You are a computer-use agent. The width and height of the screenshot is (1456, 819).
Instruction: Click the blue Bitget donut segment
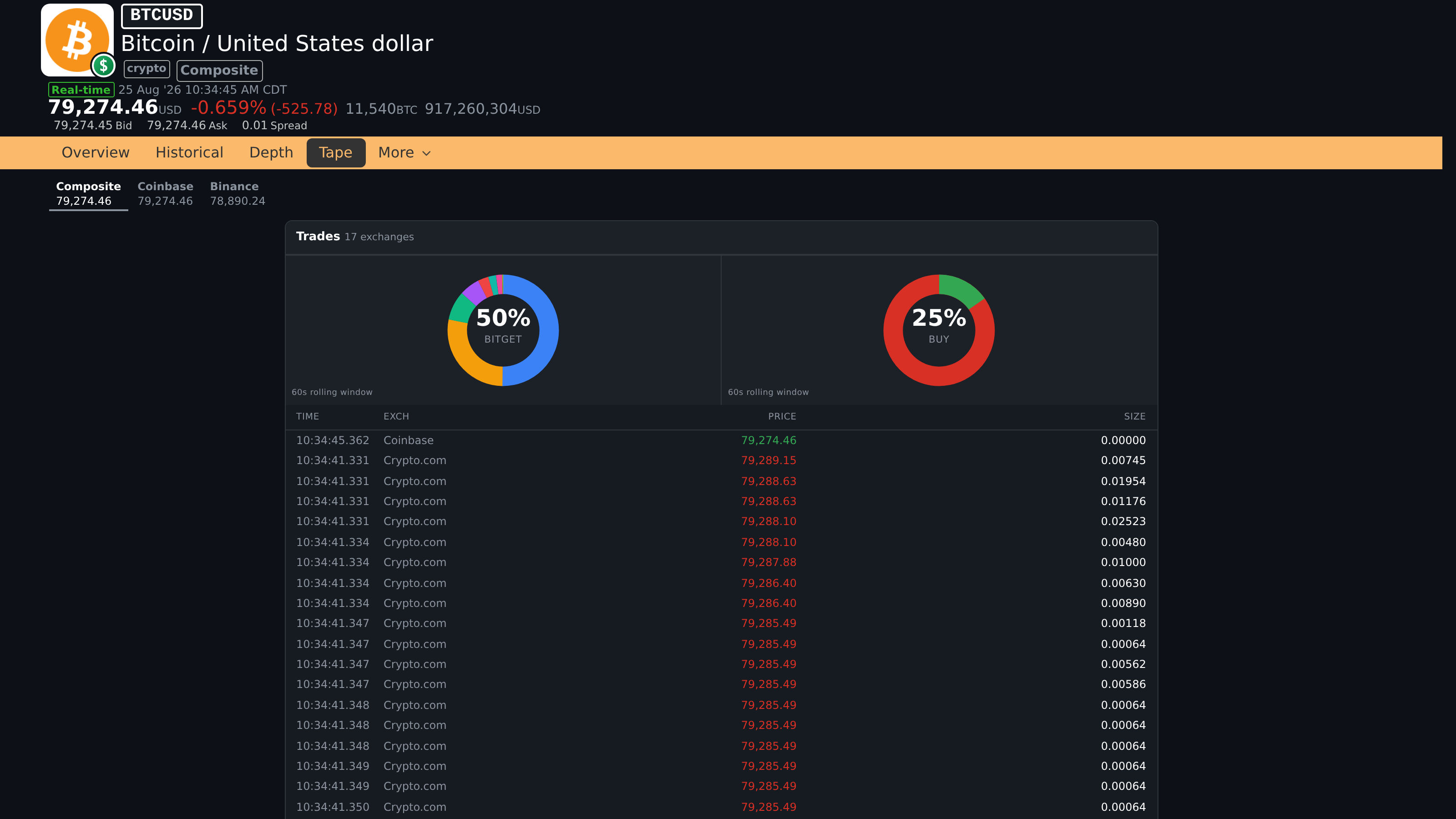(548, 331)
